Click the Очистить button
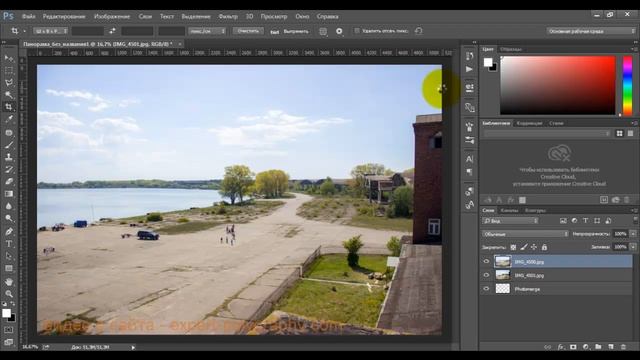 point(248,31)
